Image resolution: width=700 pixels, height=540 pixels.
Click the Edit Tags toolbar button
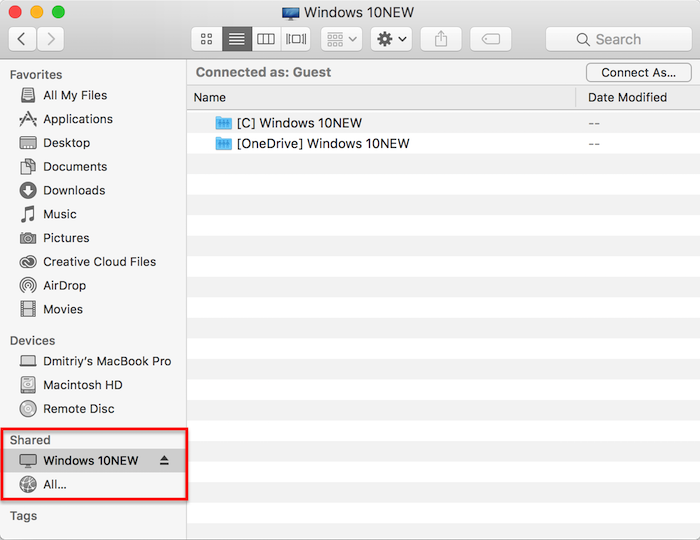pos(491,39)
